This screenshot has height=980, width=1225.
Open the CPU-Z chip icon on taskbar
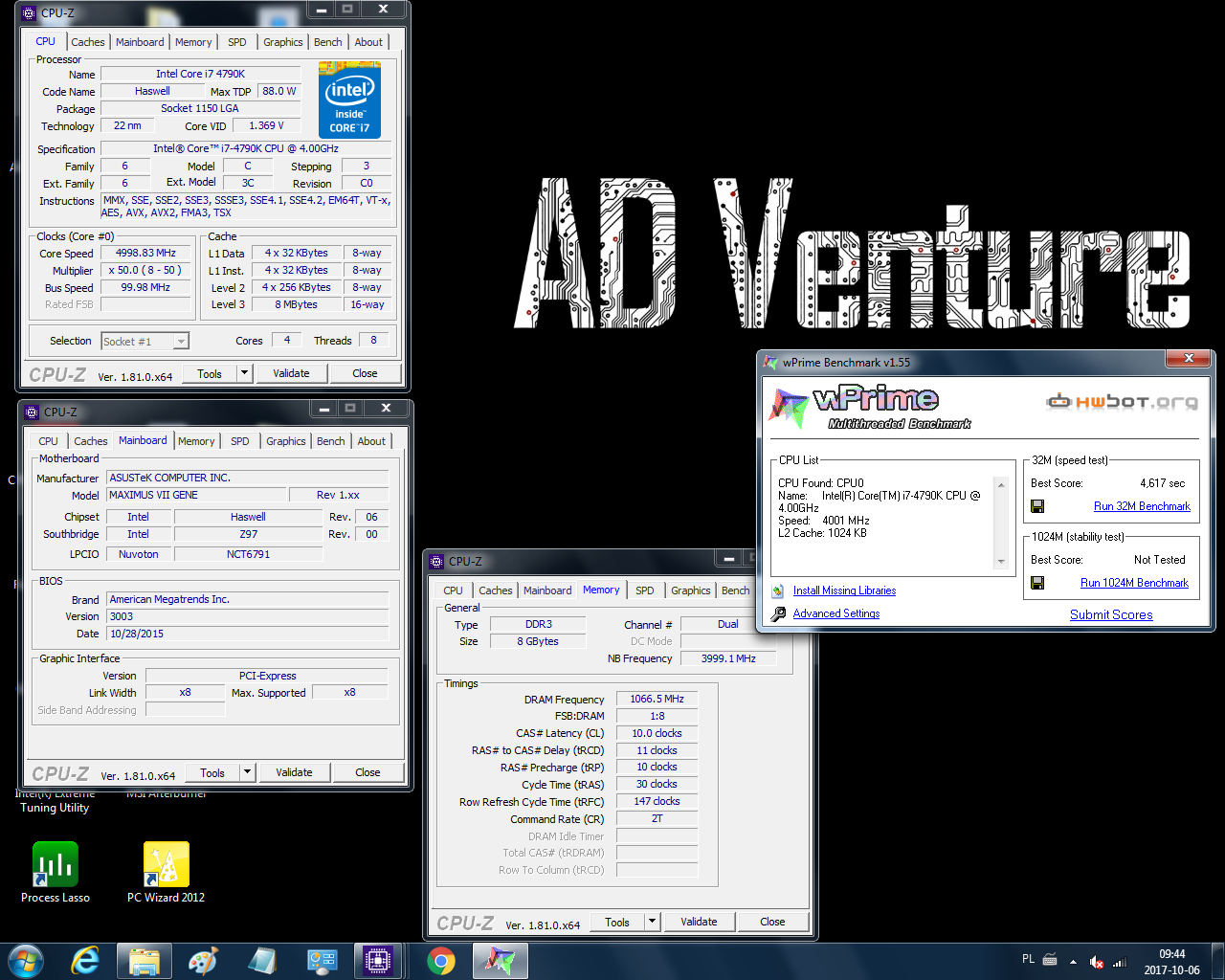(x=378, y=961)
